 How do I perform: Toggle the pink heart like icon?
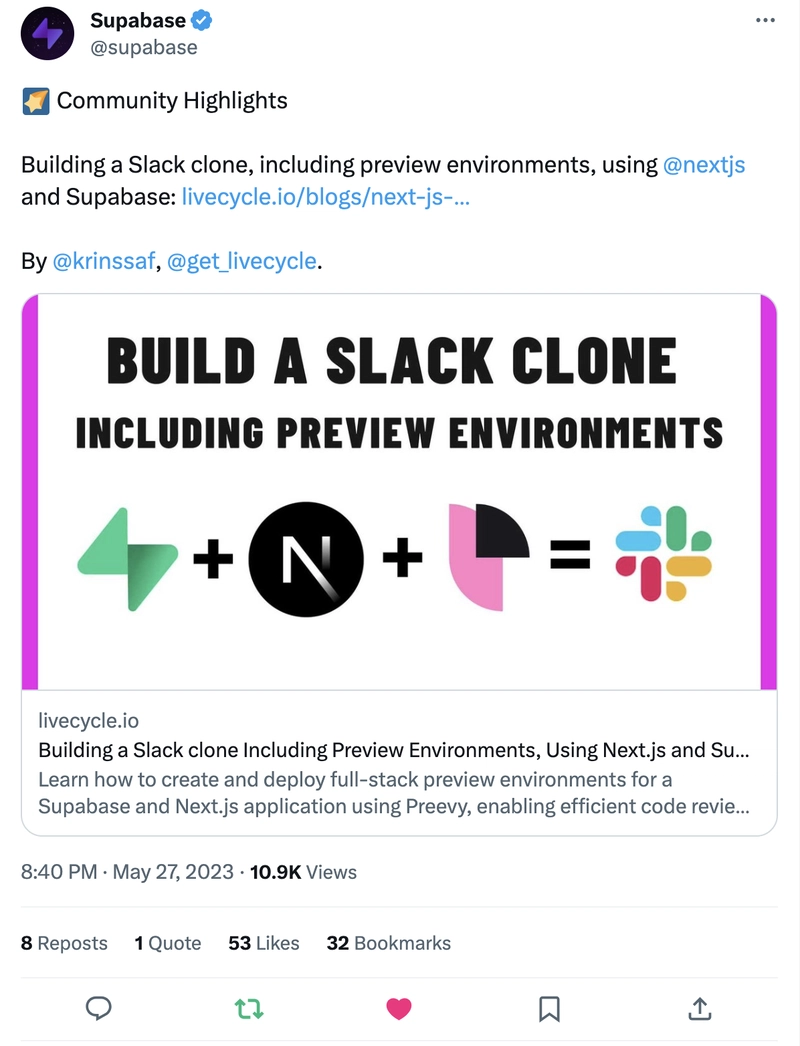(x=399, y=1009)
